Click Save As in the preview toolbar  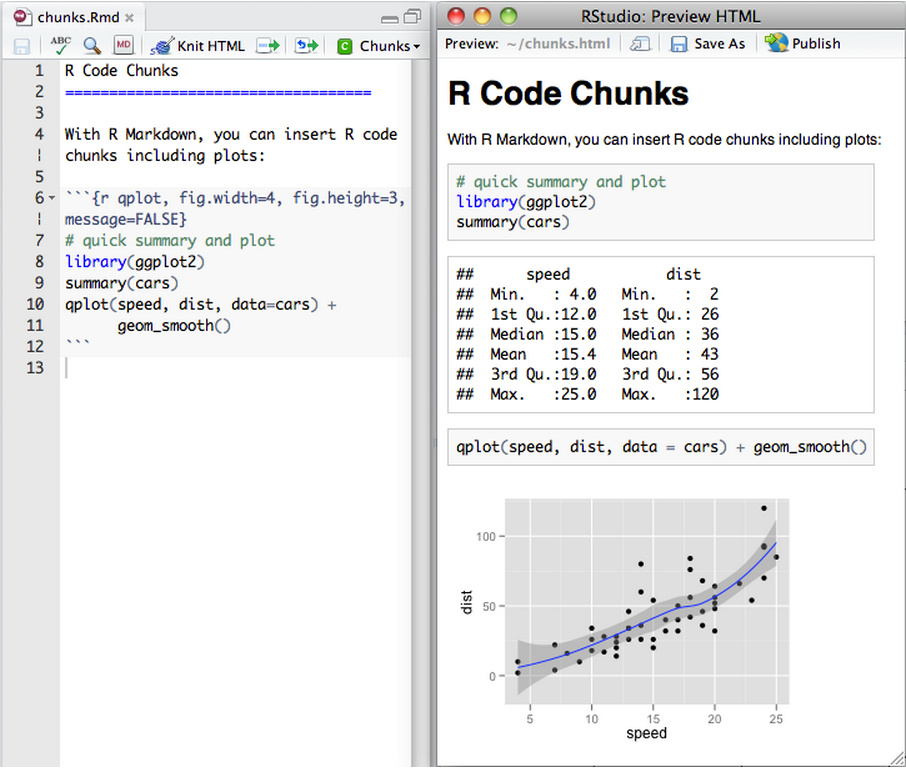(708, 44)
